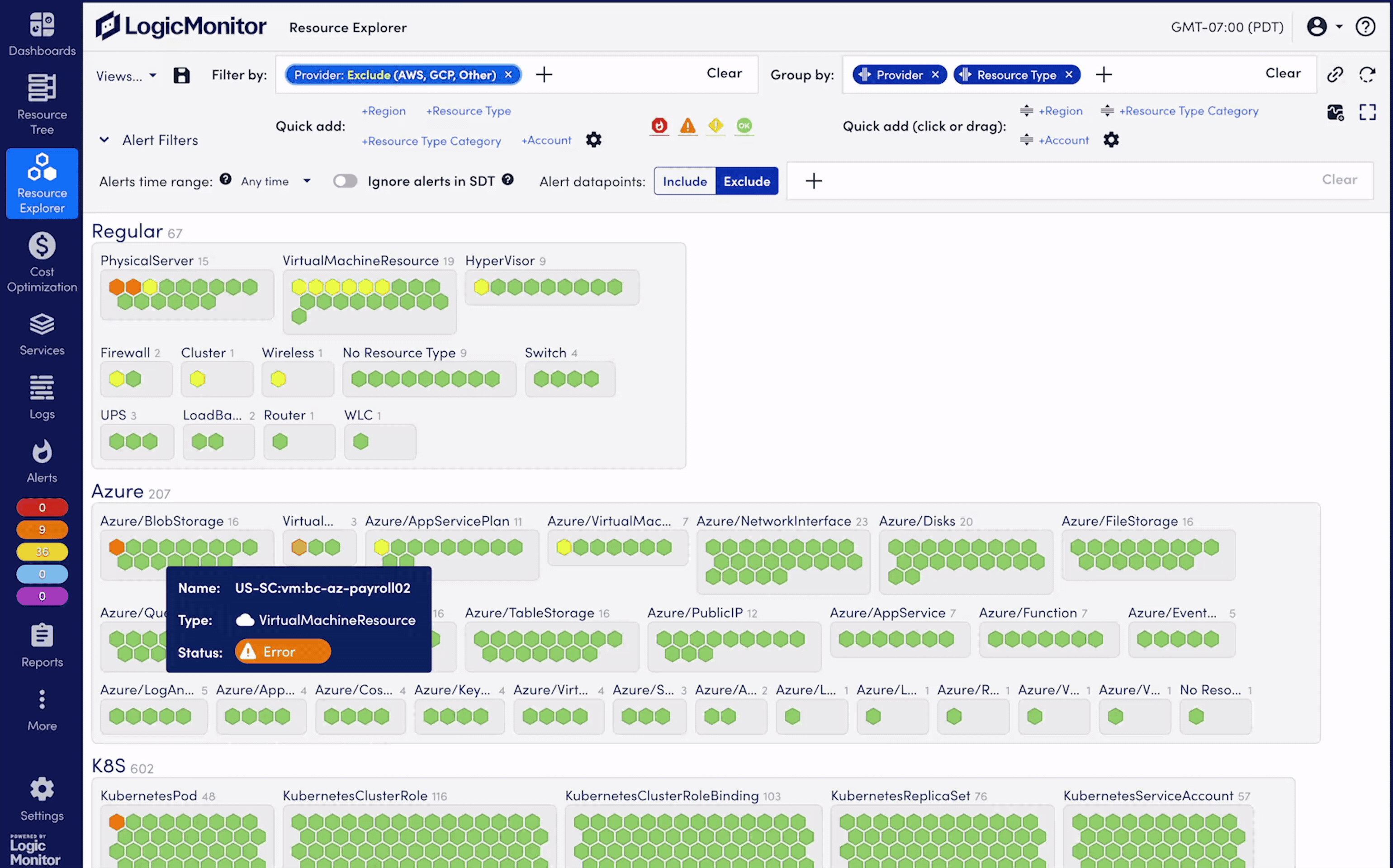
Task: Open filter Quick add settings gear
Action: click(593, 140)
